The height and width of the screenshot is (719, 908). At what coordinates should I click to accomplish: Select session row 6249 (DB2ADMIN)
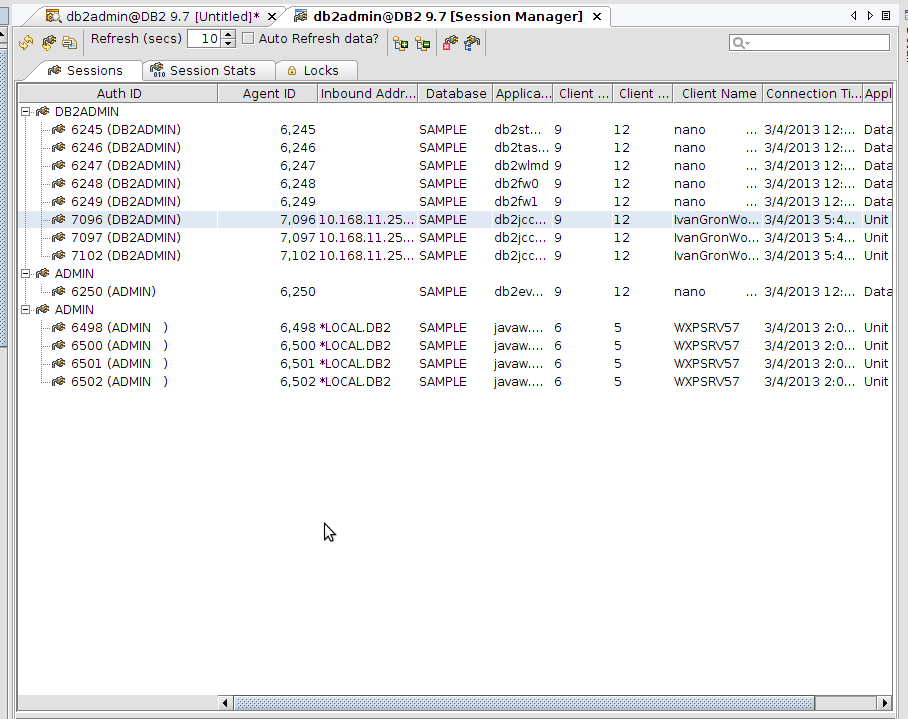point(455,201)
